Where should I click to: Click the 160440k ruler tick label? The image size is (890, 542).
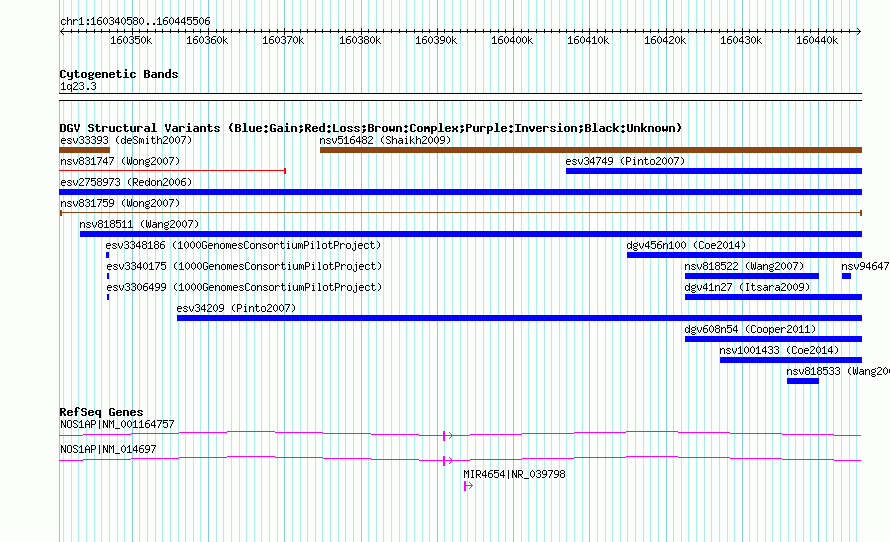tap(817, 41)
